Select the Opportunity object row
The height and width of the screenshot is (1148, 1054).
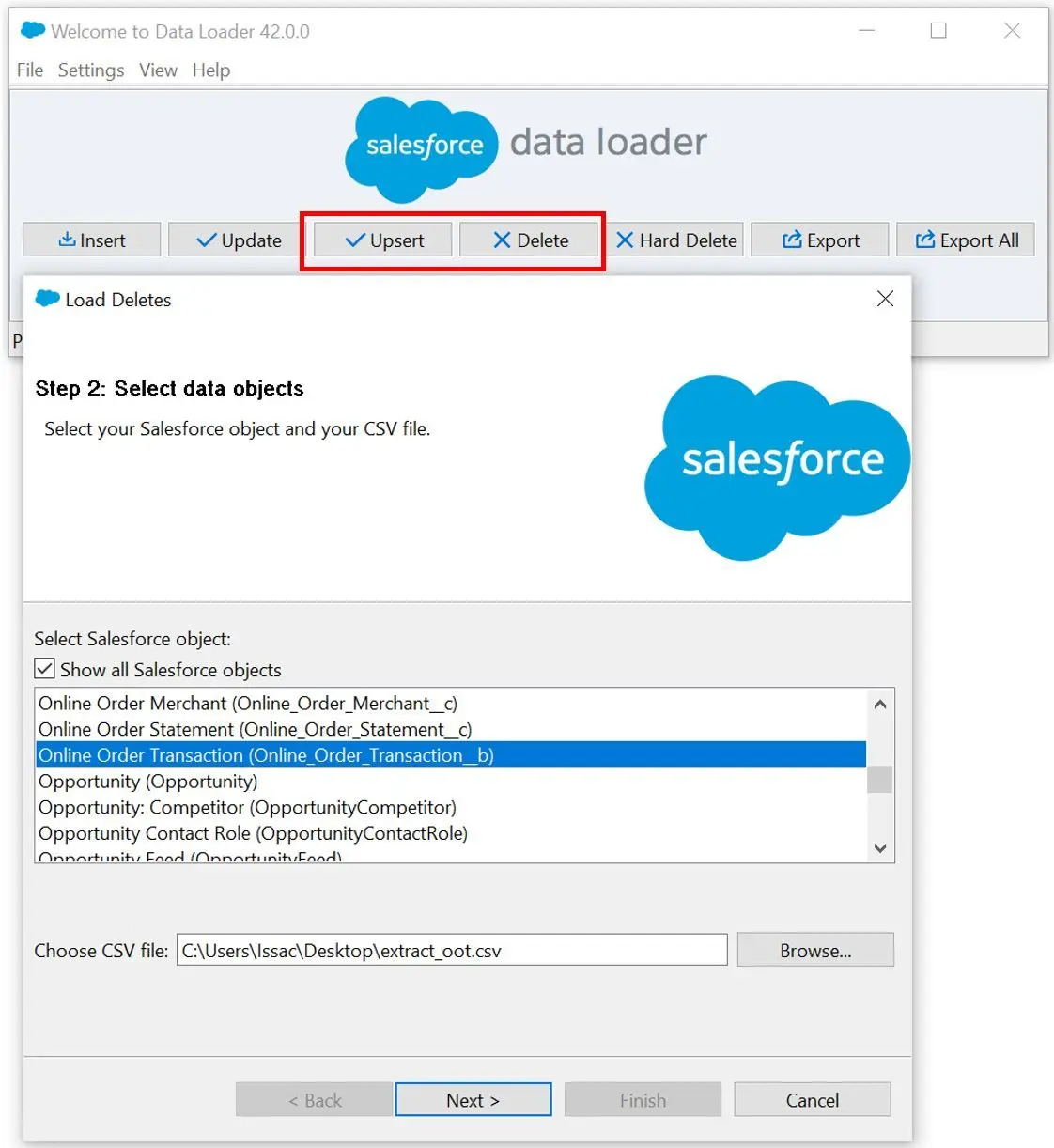pyautogui.click(x=451, y=781)
